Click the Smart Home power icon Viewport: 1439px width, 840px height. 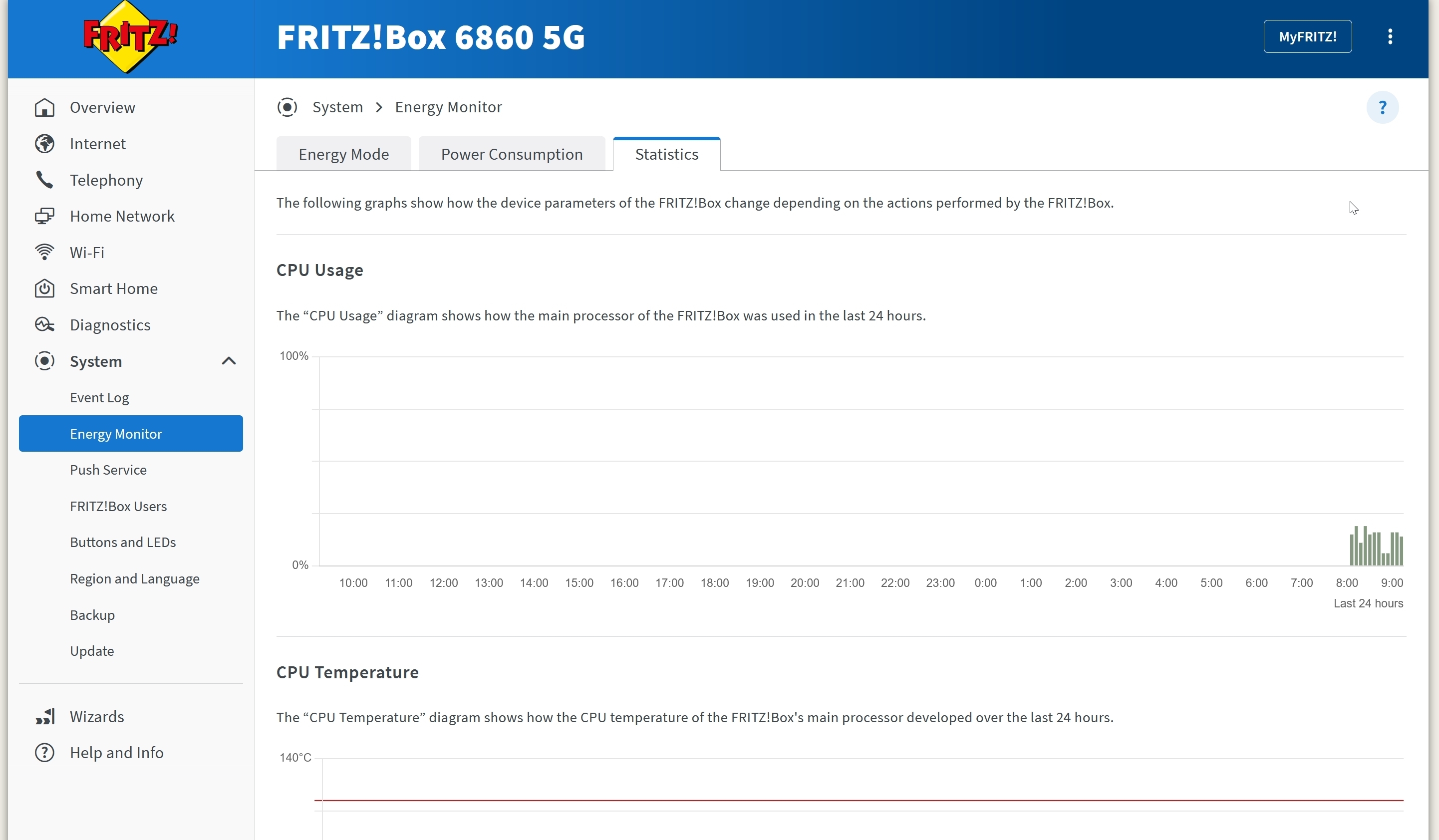coord(44,289)
